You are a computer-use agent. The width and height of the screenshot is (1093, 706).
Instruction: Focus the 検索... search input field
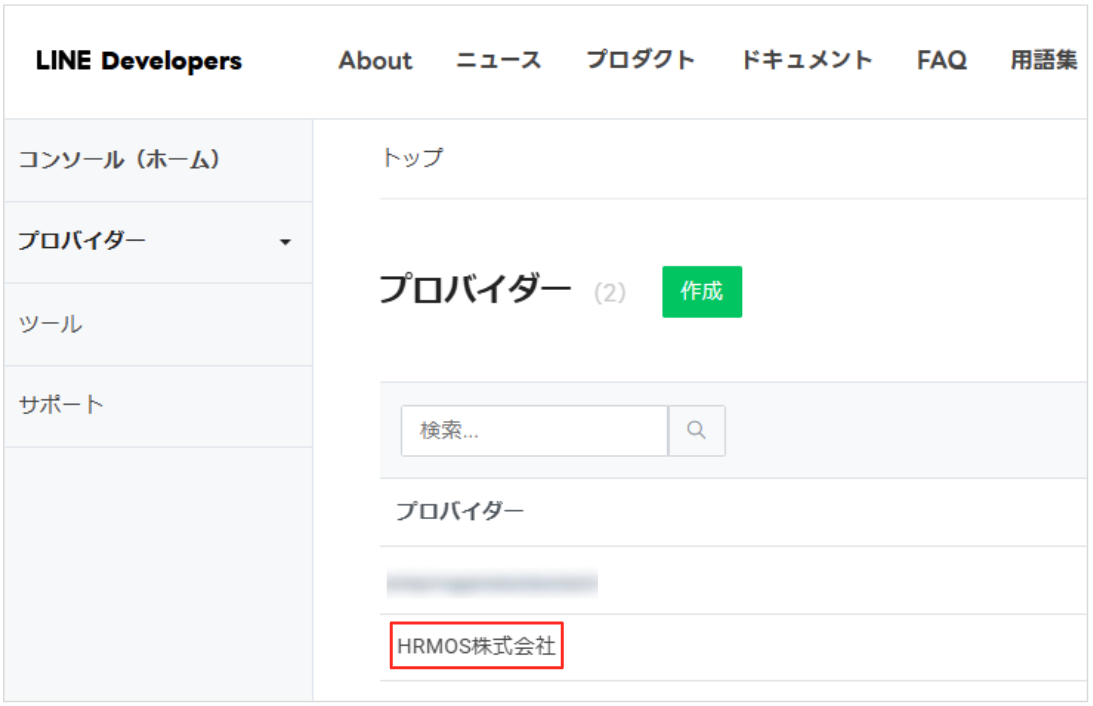534,431
